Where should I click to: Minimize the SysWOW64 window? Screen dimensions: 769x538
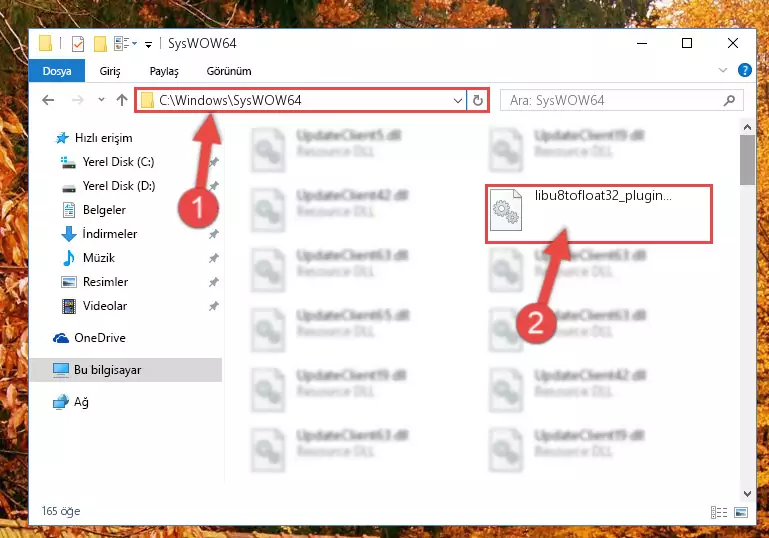[x=642, y=44]
